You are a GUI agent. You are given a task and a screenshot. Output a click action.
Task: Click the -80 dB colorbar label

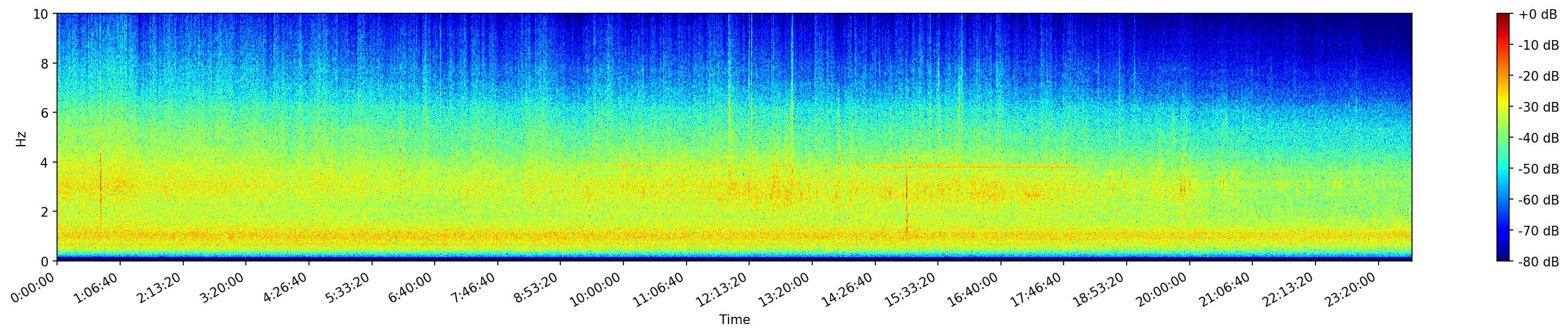(x=1538, y=262)
